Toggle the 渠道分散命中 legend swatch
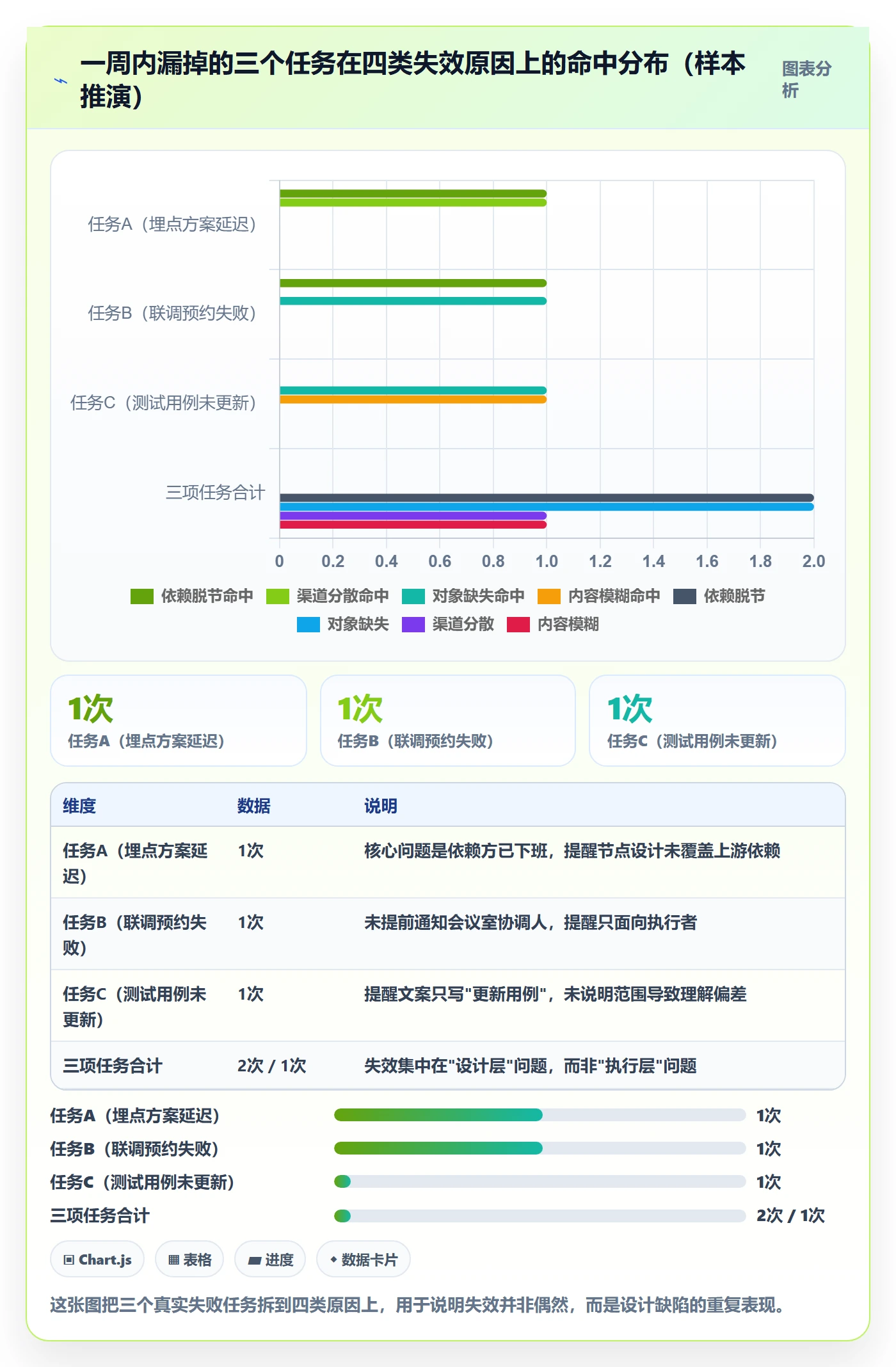 [277, 596]
